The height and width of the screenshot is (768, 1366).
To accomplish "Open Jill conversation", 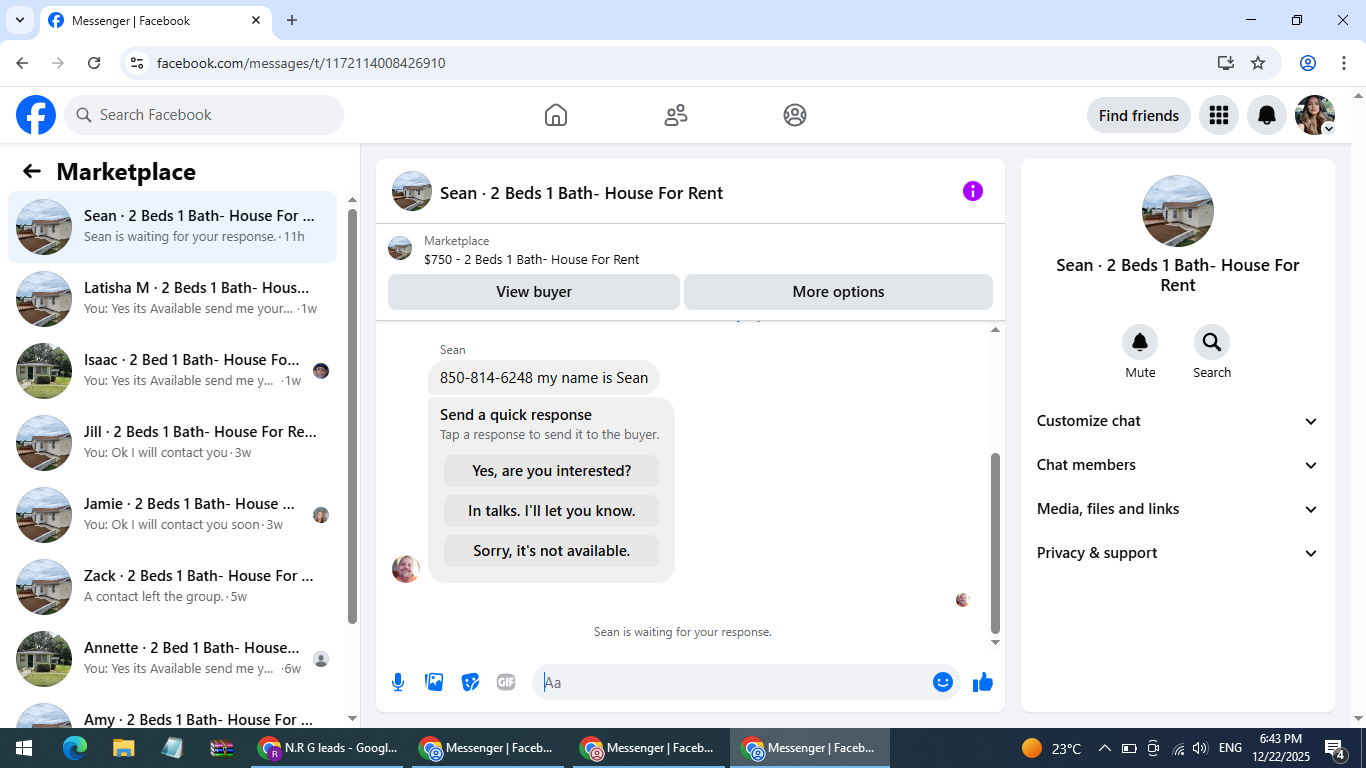I will tap(172, 443).
